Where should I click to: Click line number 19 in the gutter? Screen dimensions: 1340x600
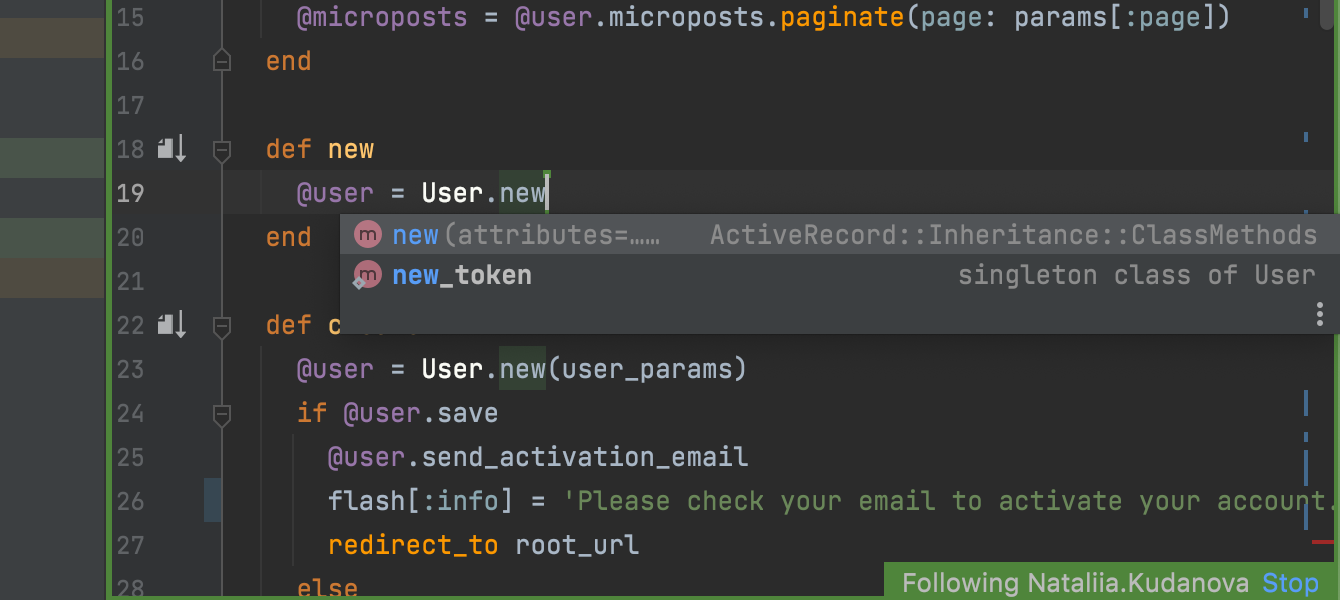point(130,193)
